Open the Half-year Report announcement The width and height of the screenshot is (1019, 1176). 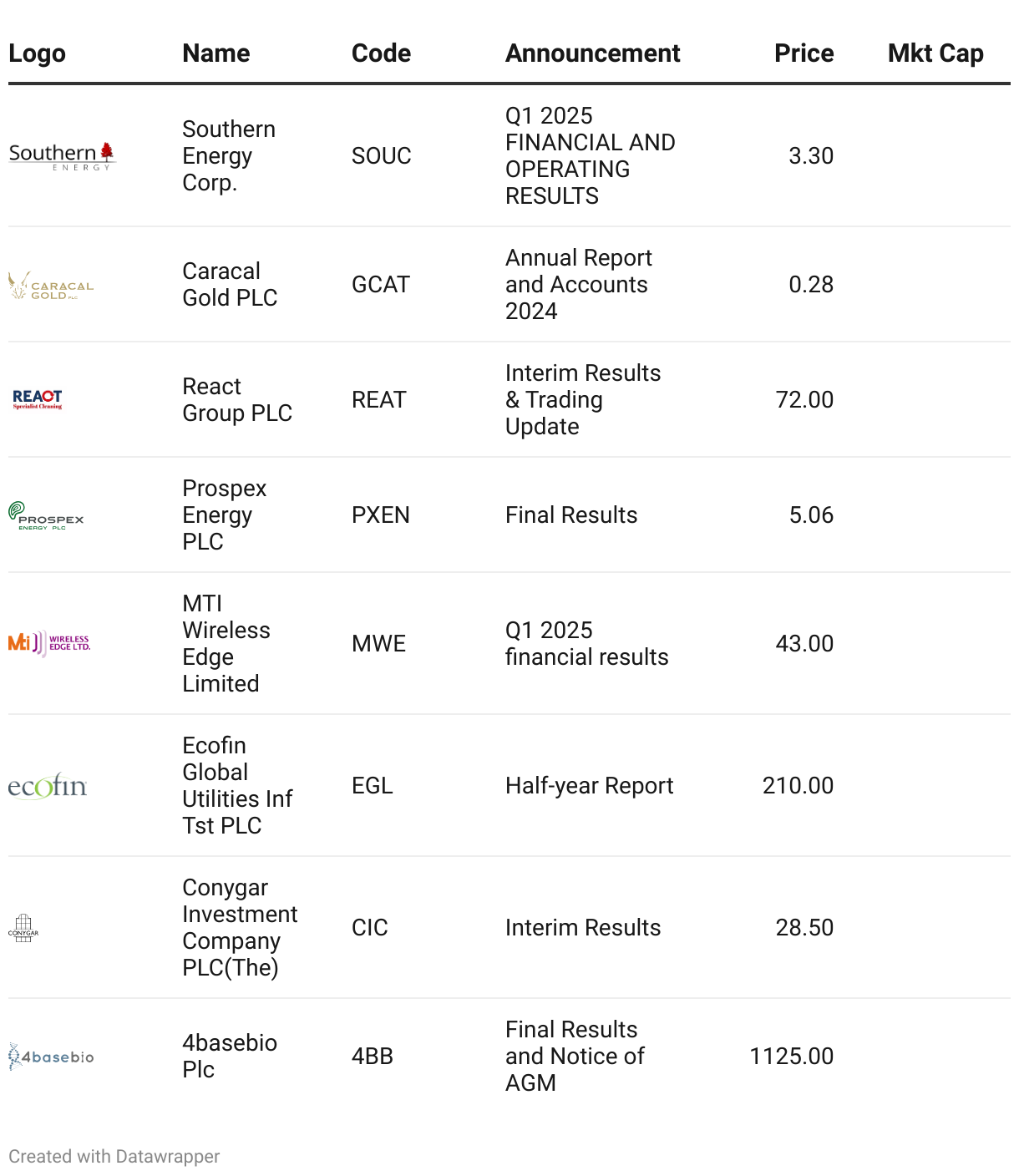(589, 786)
